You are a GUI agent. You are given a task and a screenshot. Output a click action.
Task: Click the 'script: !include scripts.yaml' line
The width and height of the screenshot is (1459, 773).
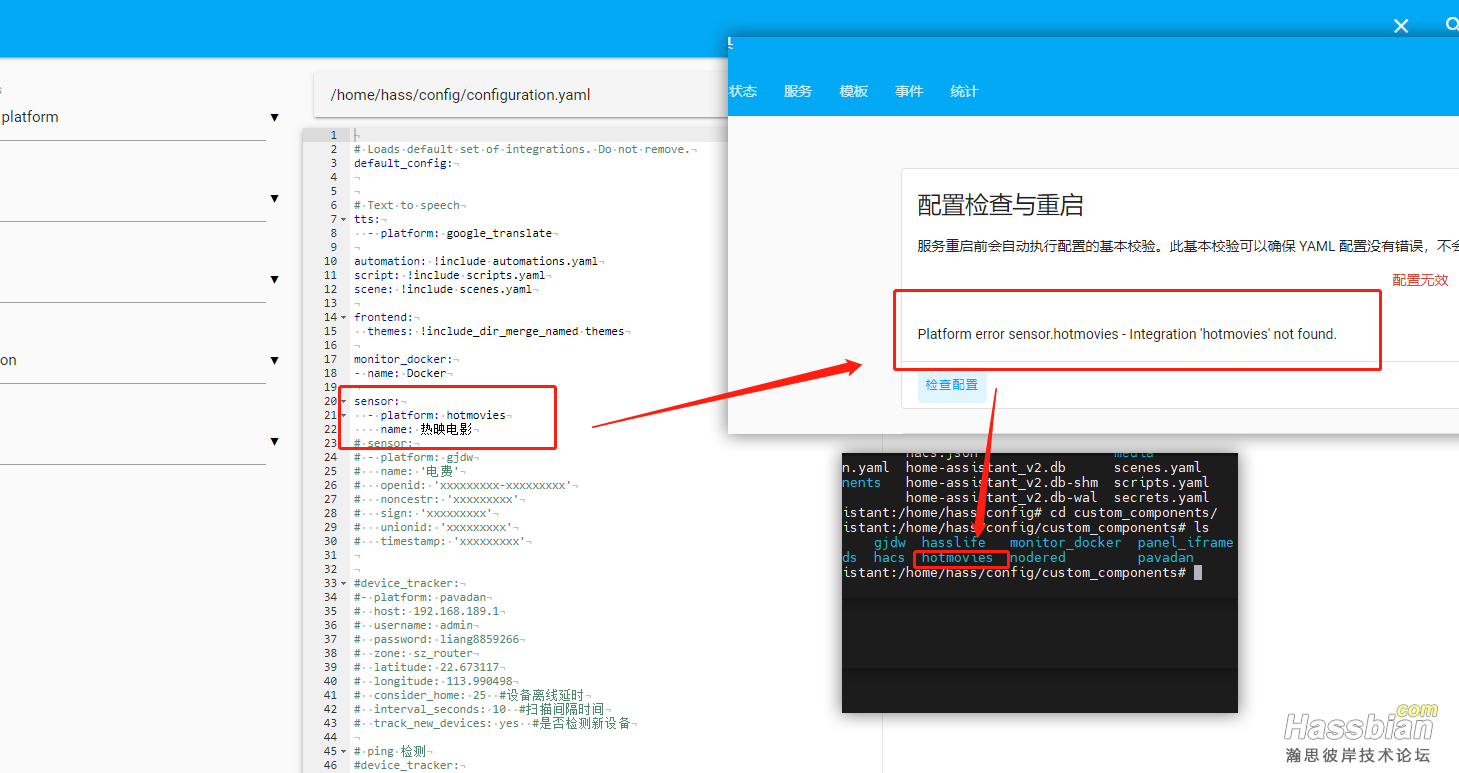coord(449,275)
